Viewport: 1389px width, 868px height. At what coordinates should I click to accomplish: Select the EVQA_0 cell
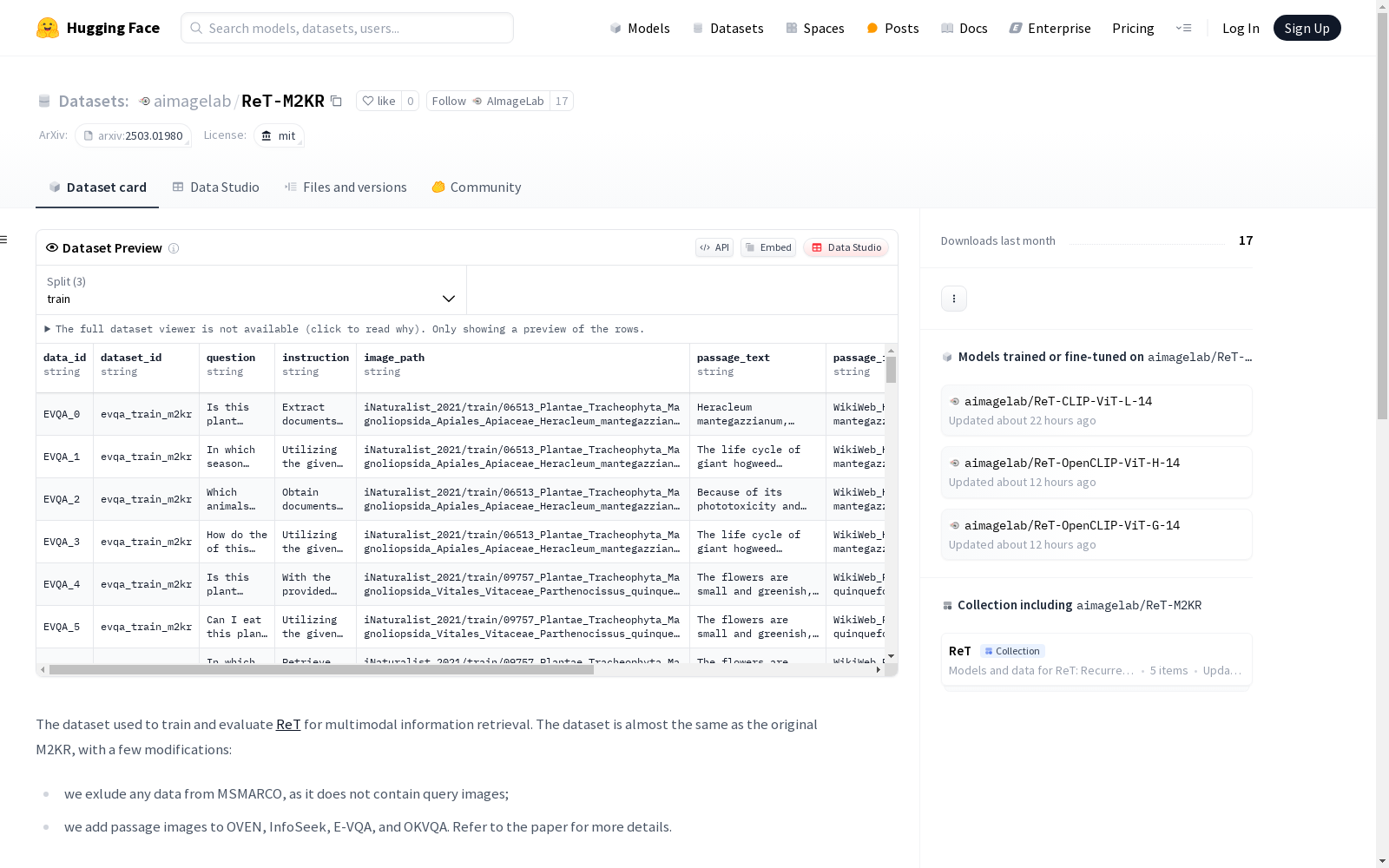[x=65, y=414]
